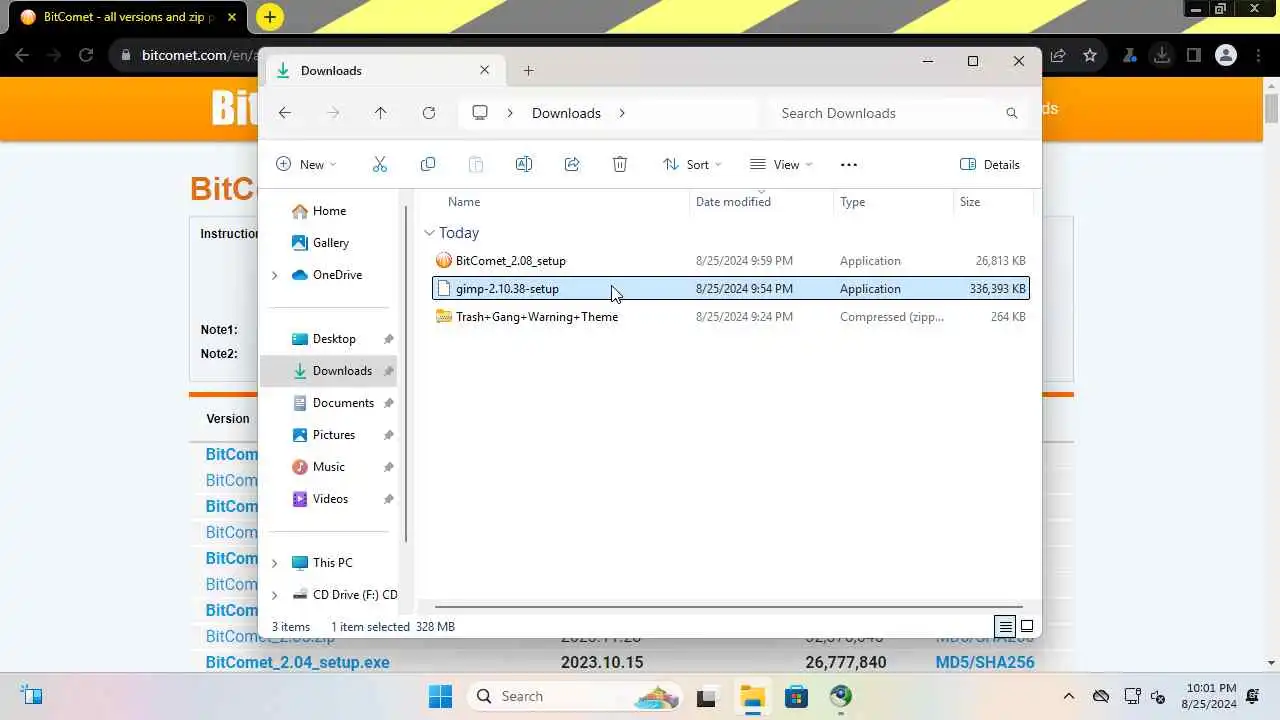Add a new File Explorer tab

[x=529, y=70]
